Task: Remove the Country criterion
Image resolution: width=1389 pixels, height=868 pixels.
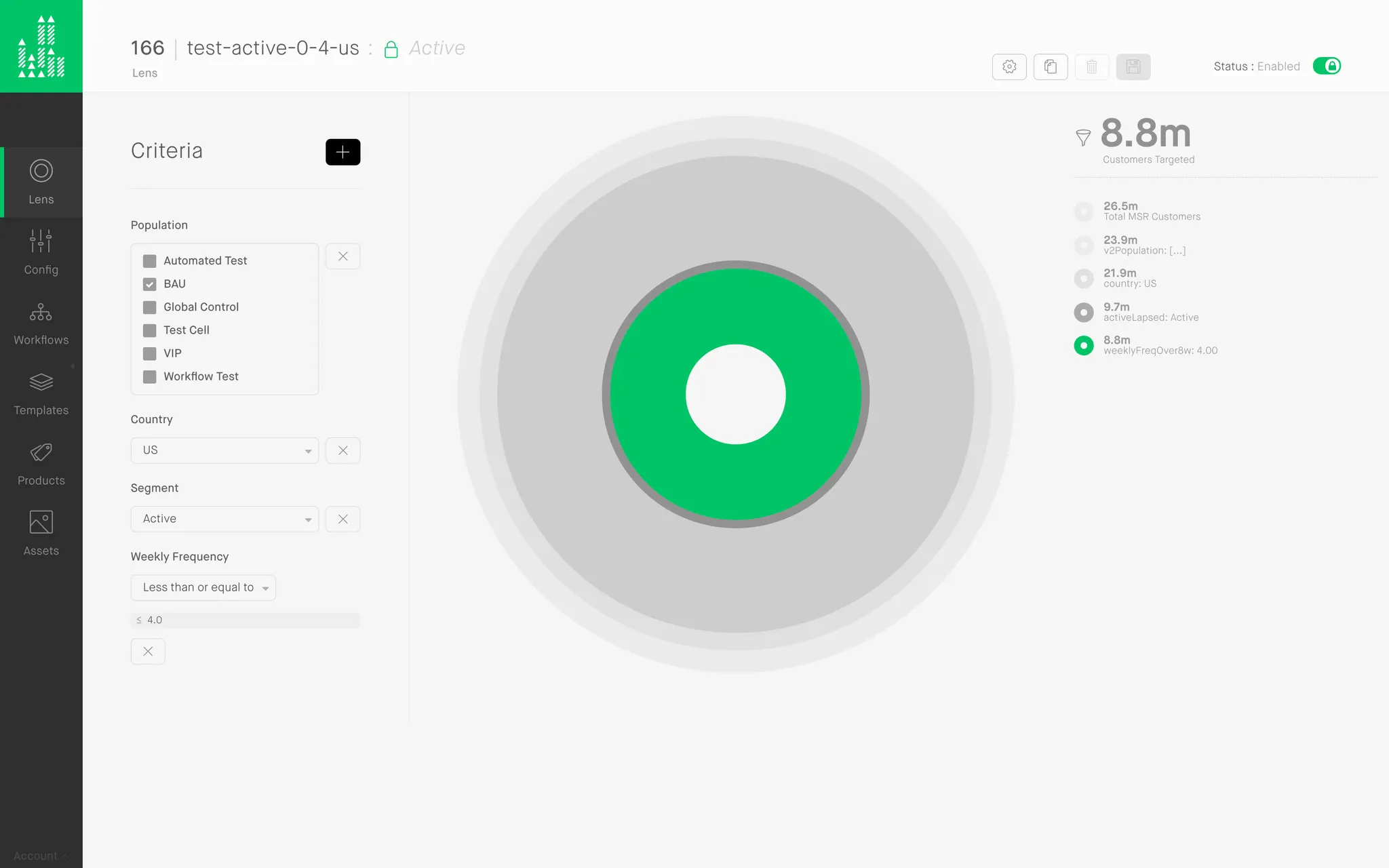Action: 343,450
